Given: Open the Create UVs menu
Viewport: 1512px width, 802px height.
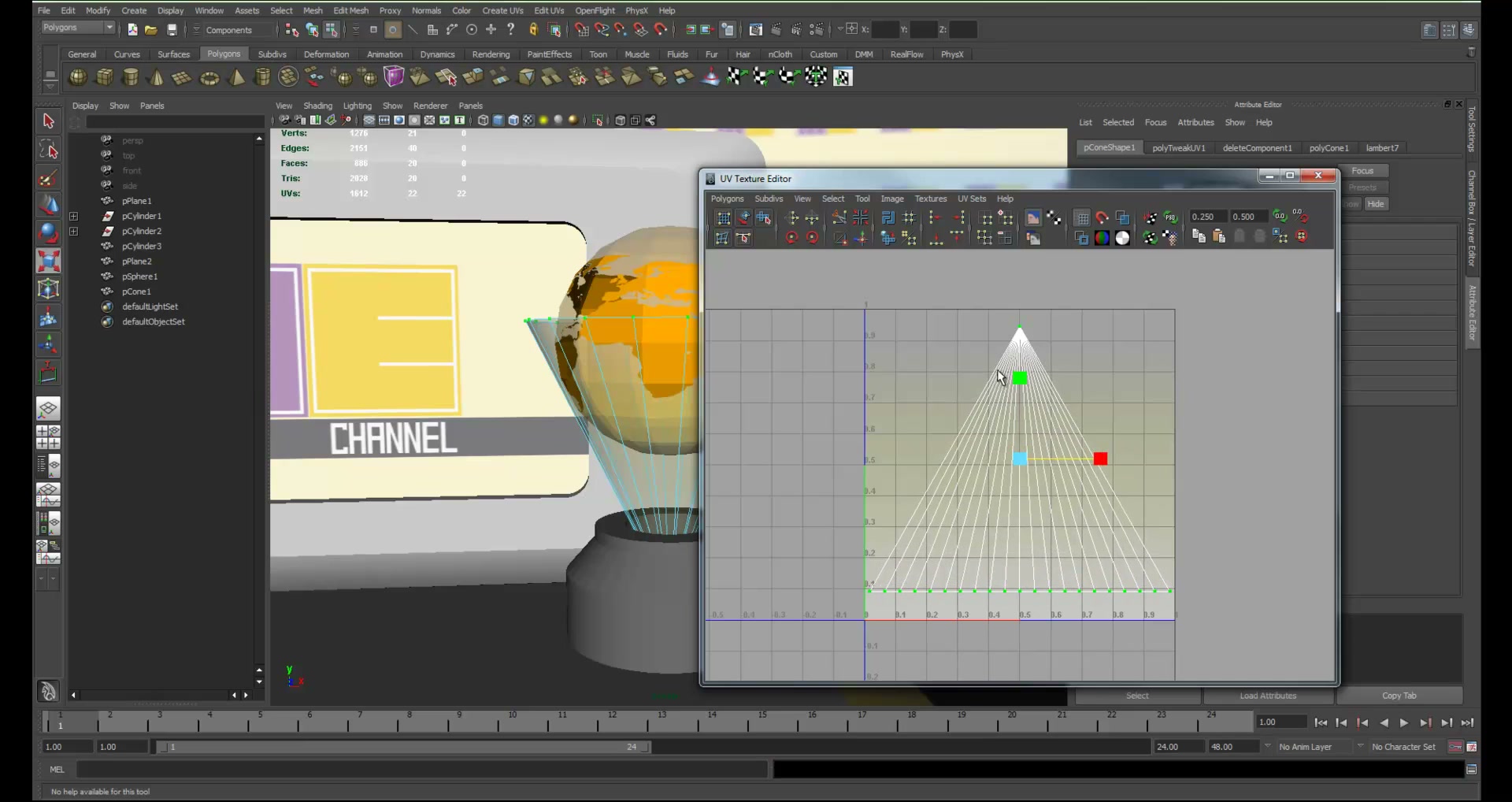Looking at the screenshot, I should point(502,10).
